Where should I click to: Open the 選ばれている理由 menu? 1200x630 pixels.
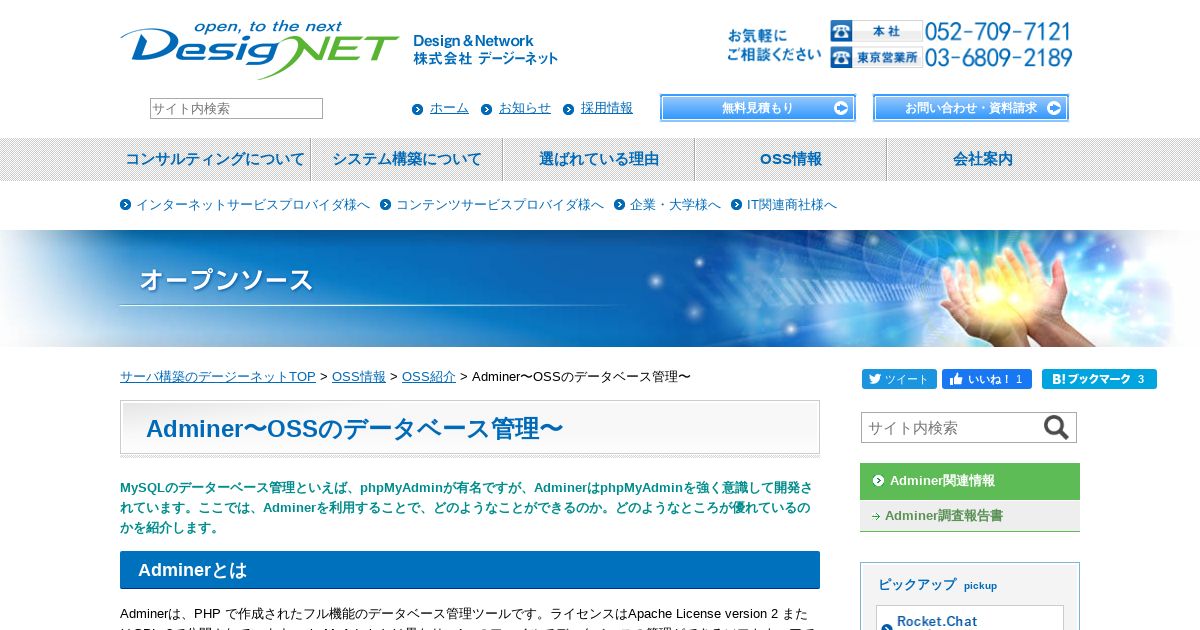(x=599, y=159)
